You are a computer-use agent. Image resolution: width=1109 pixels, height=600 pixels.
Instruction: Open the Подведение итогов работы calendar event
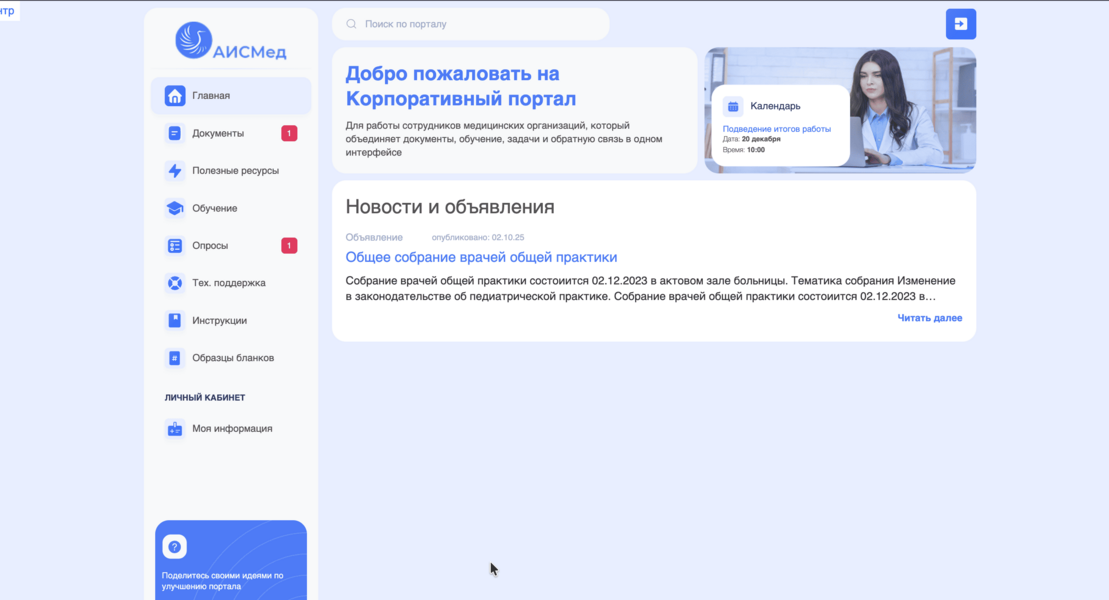coord(777,129)
